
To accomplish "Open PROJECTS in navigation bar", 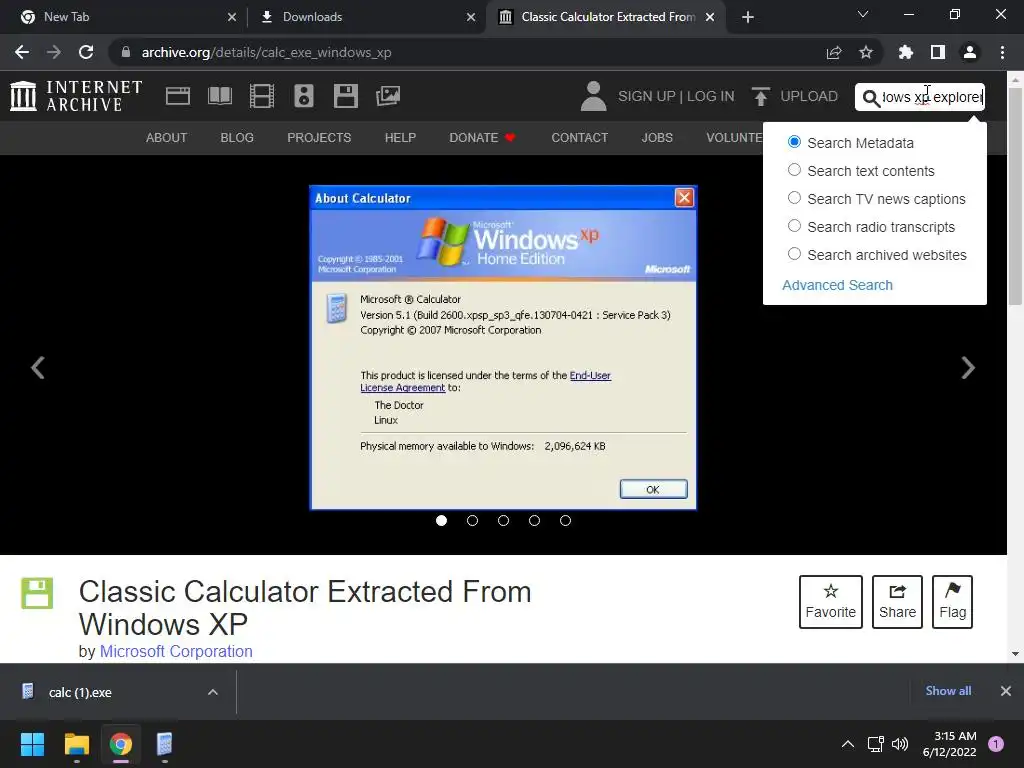I will point(319,138).
